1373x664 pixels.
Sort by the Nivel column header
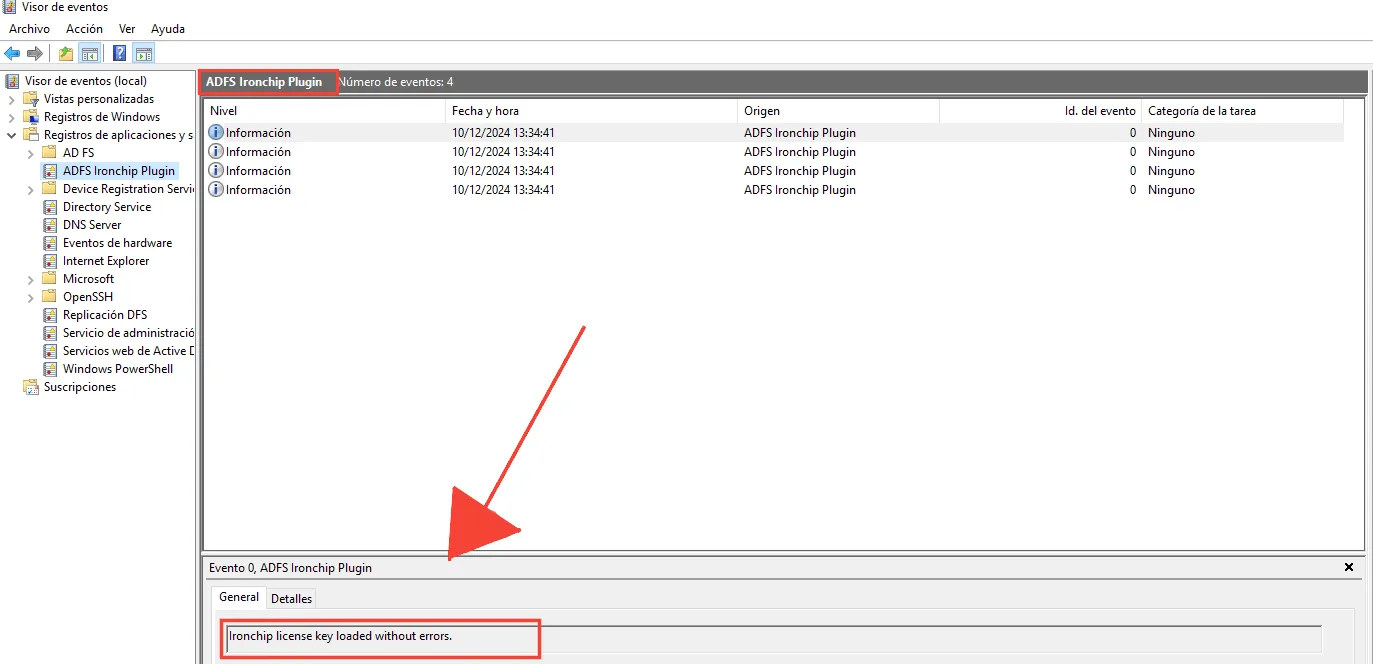coord(324,111)
